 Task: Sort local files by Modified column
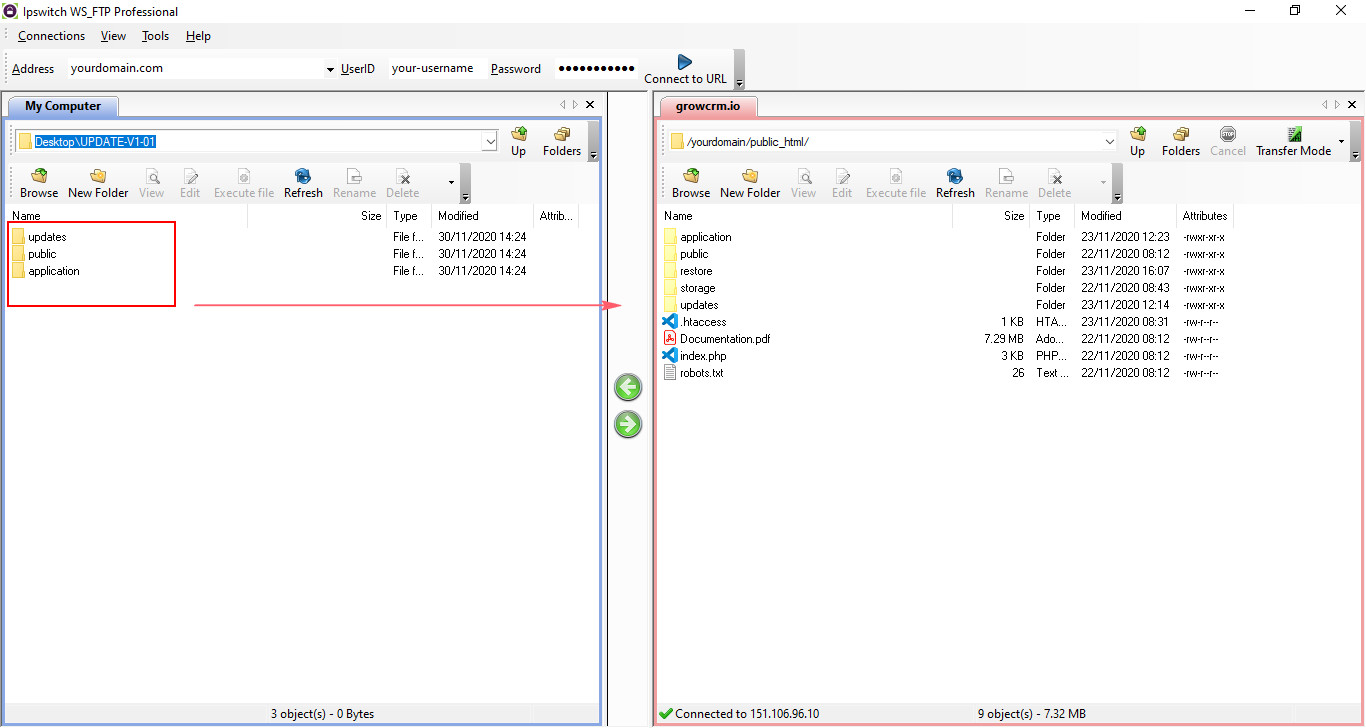(482, 216)
